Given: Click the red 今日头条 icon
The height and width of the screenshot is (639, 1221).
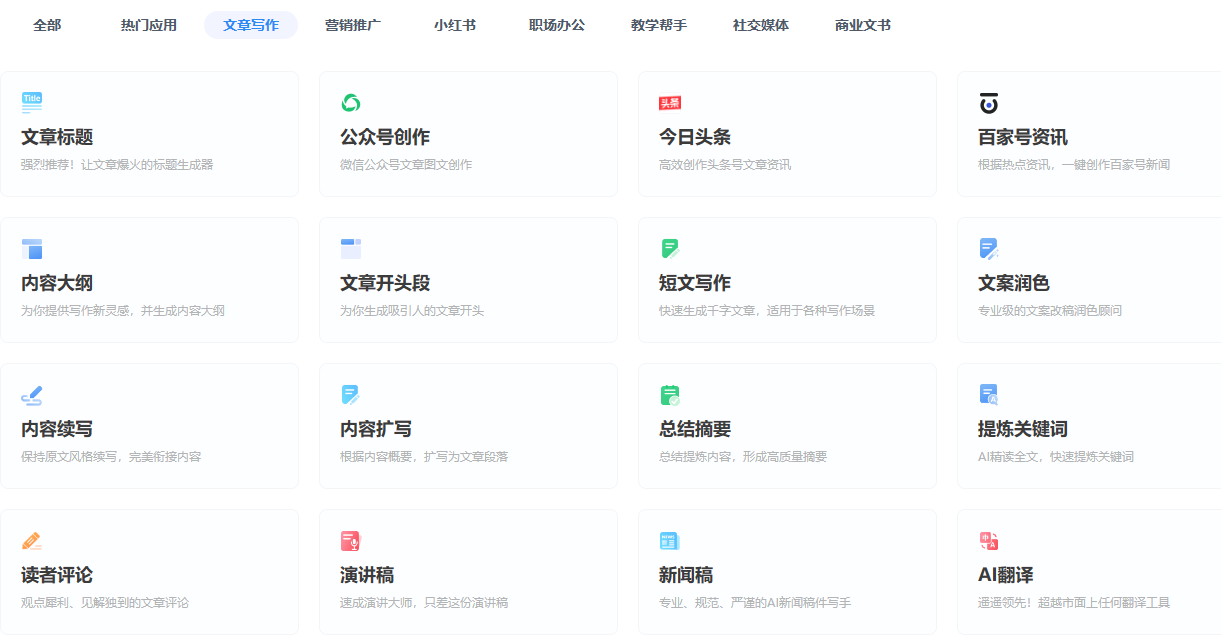Looking at the screenshot, I should (x=669, y=103).
